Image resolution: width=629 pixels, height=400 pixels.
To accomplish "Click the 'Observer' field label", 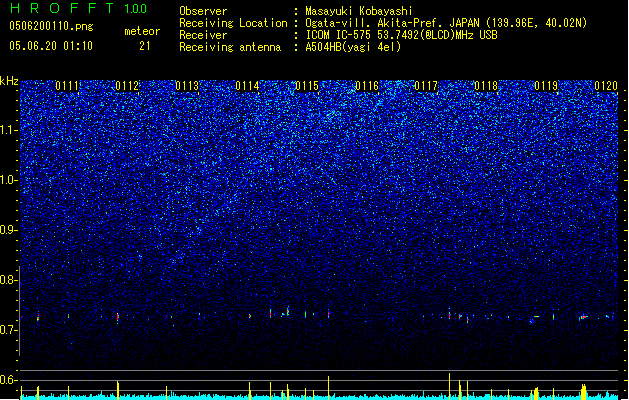I will [x=203, y=11].
